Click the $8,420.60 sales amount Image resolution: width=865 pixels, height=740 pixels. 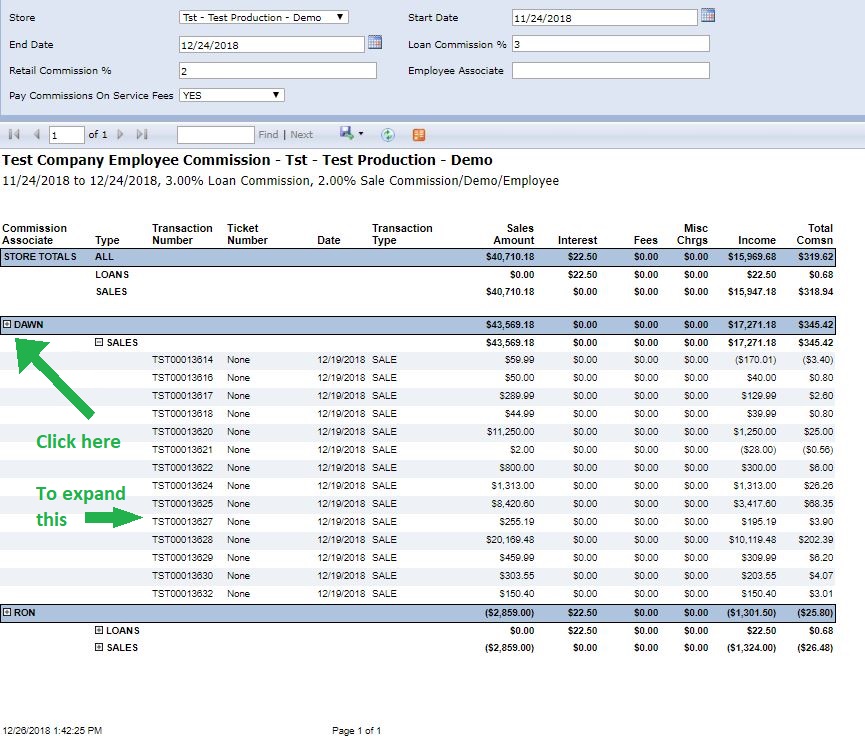(x=512, y=504)
